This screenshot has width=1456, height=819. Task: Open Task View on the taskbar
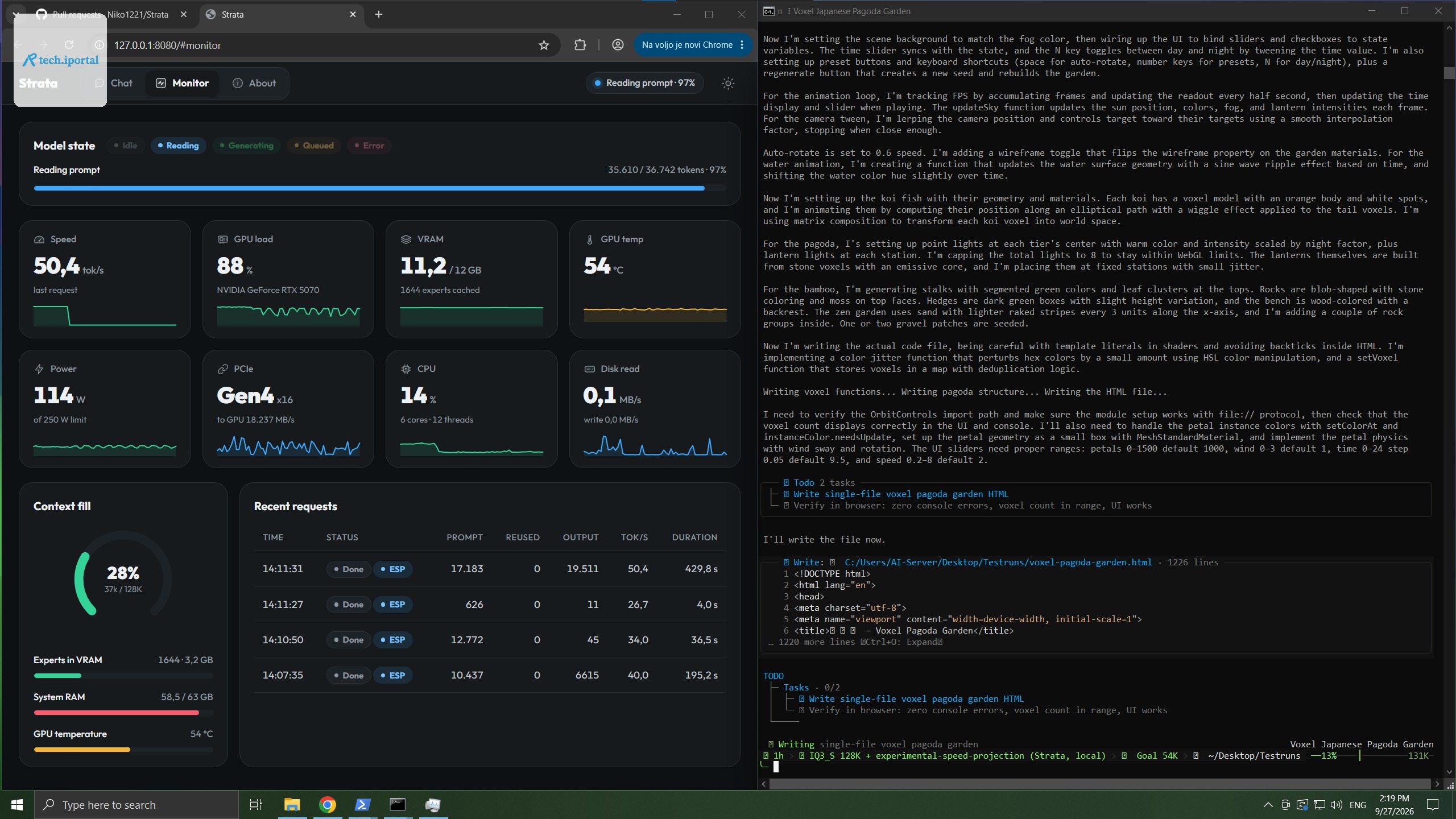[256, 804]
